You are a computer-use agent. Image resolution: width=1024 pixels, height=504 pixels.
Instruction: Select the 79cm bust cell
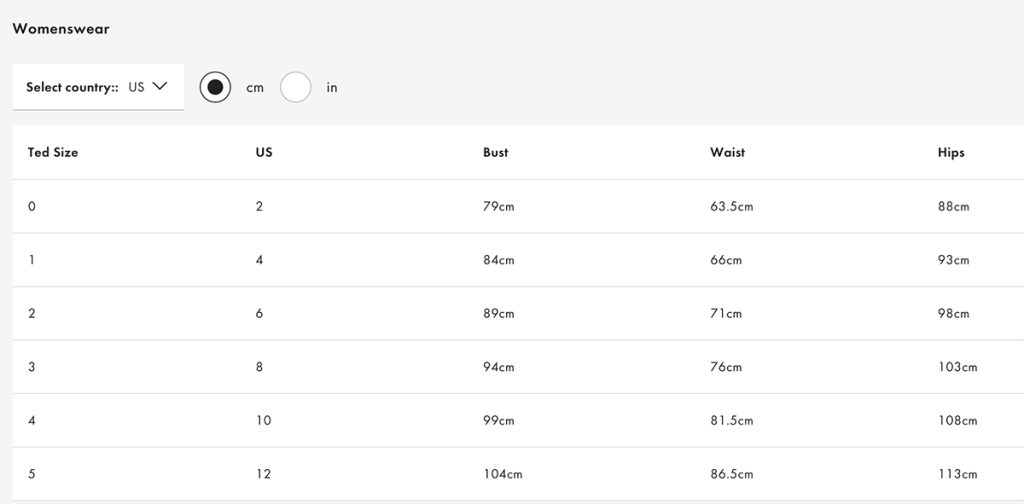click(498, 207)
